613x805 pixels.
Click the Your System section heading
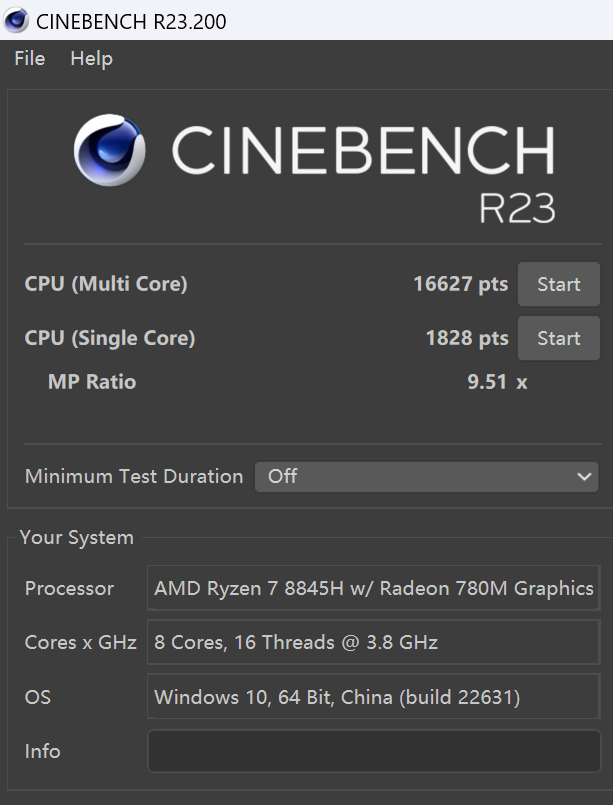pos(76,538)
